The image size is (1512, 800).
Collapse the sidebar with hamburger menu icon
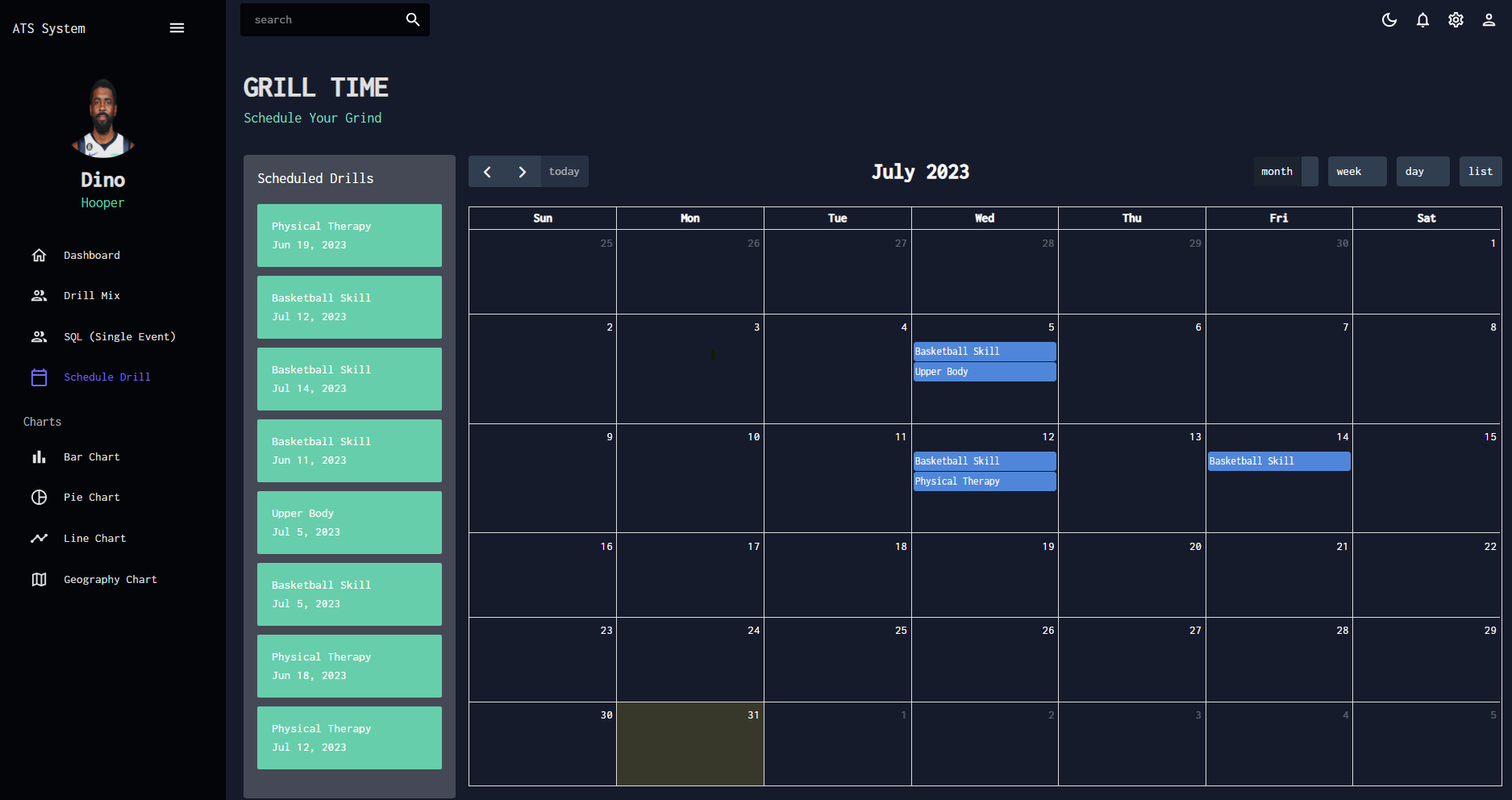click(177, 28)
